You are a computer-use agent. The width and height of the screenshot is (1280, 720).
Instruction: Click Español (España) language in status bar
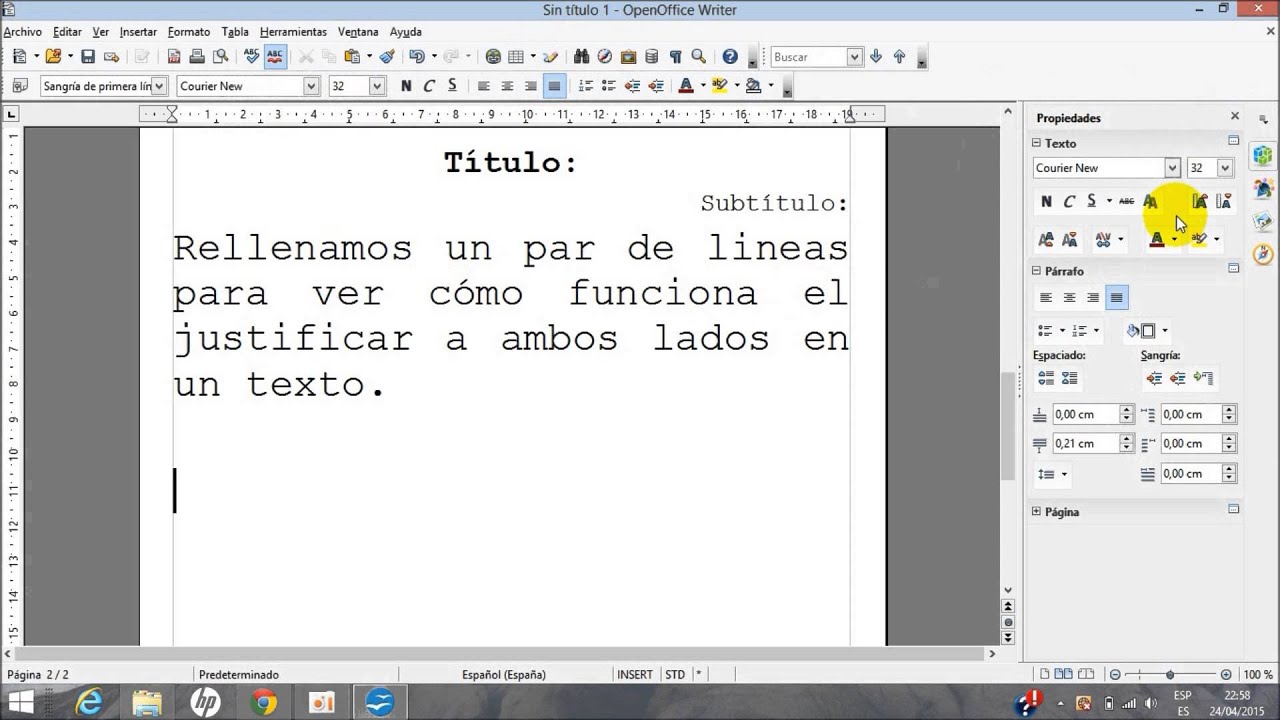pyautogui.click(x=503, y=675)
